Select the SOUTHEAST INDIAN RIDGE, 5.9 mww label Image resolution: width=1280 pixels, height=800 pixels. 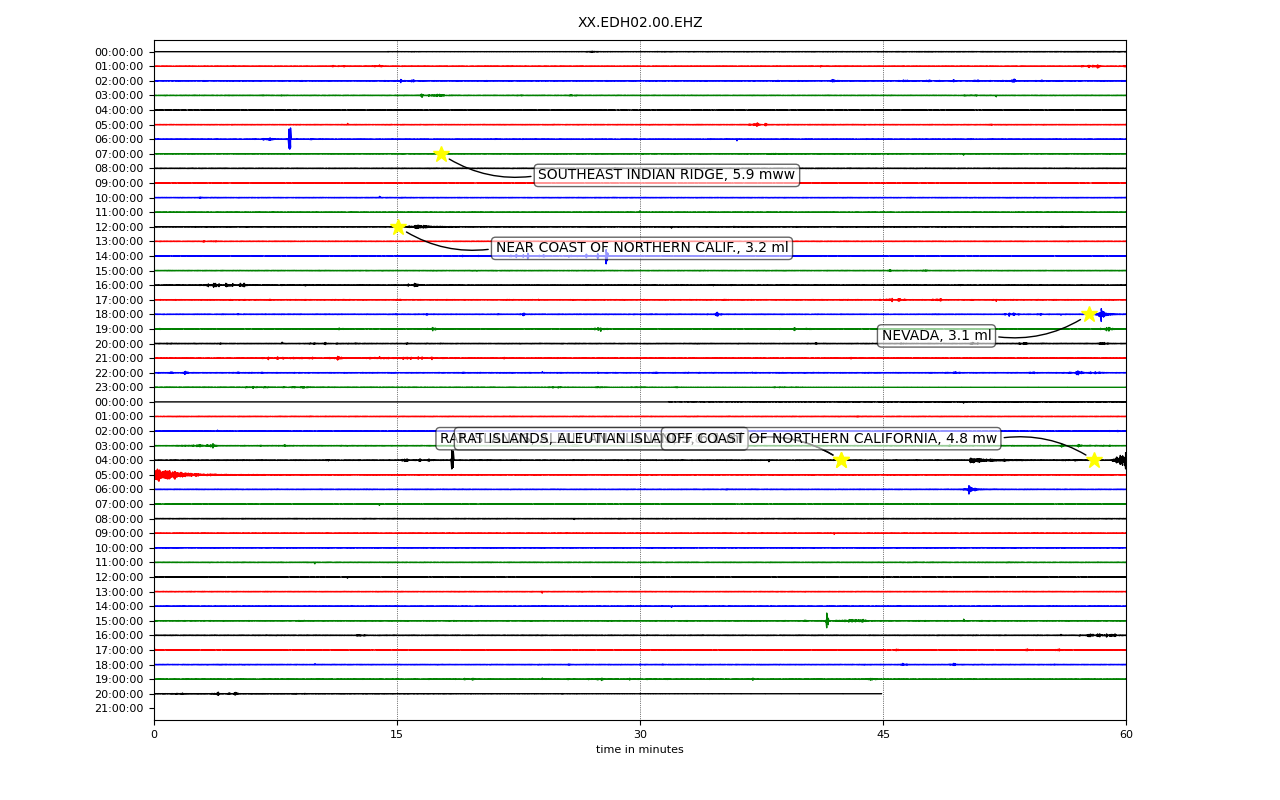(666, 175)
